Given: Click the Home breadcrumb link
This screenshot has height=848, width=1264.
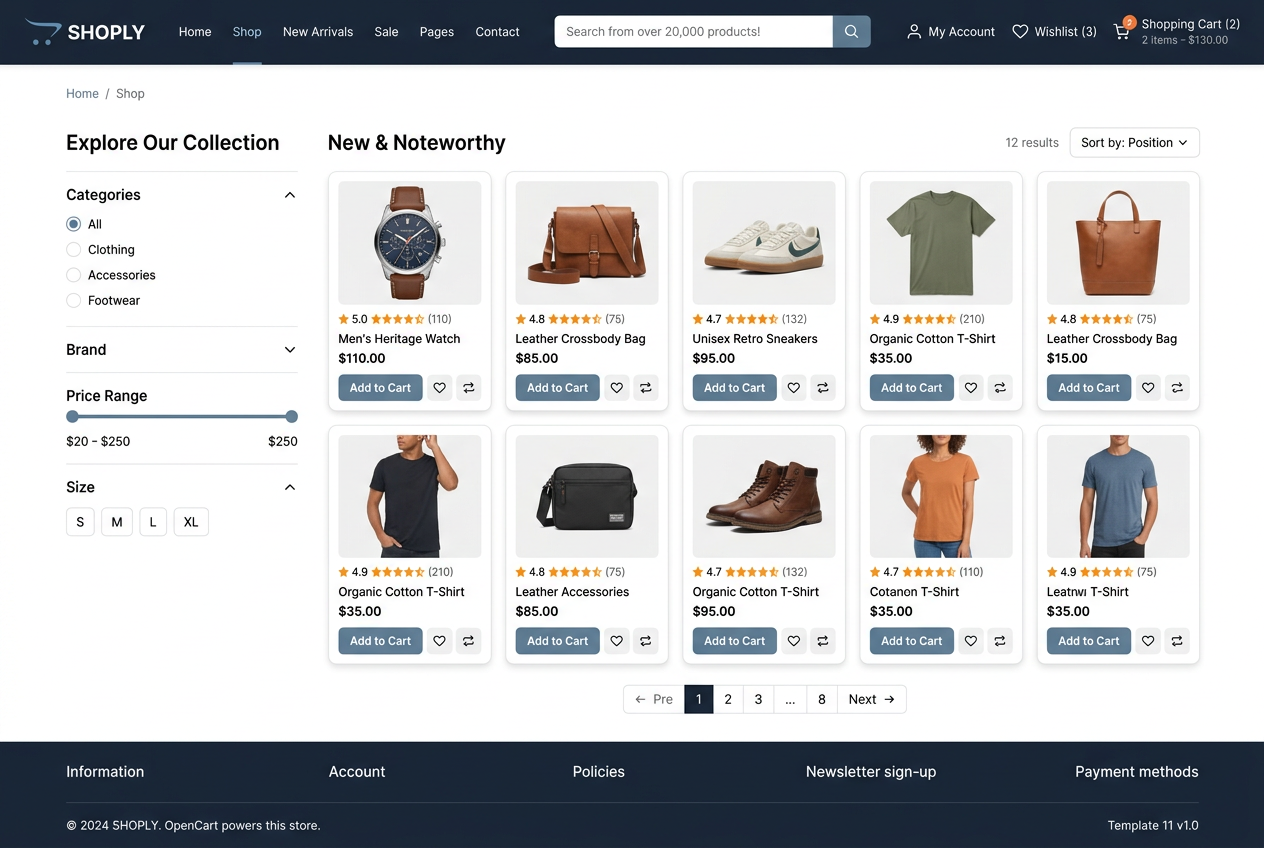Looking at the screenshot, I should click(x=82, y=94).
